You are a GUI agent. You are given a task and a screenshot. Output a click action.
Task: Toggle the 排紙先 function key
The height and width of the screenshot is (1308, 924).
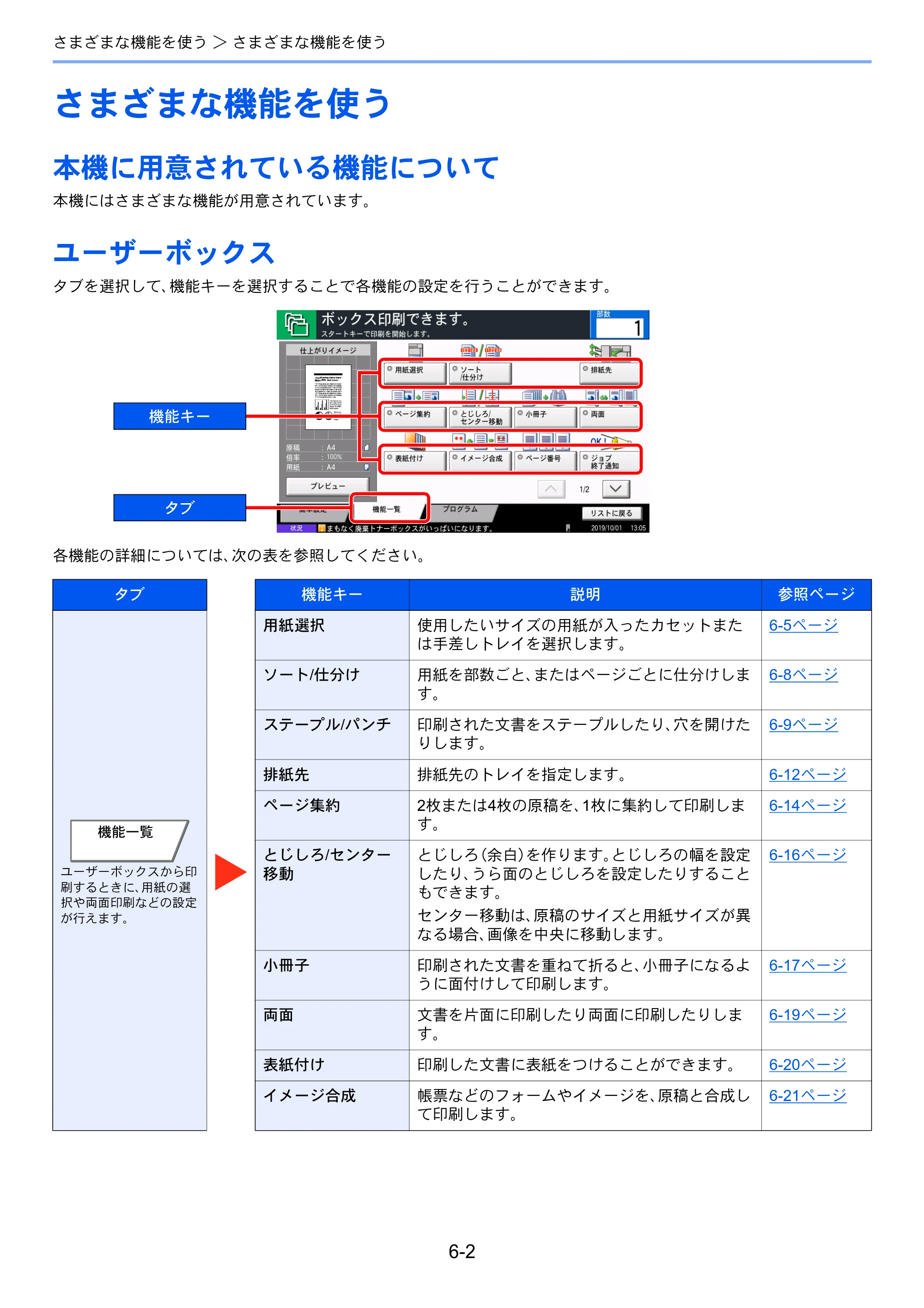(609, 373)
